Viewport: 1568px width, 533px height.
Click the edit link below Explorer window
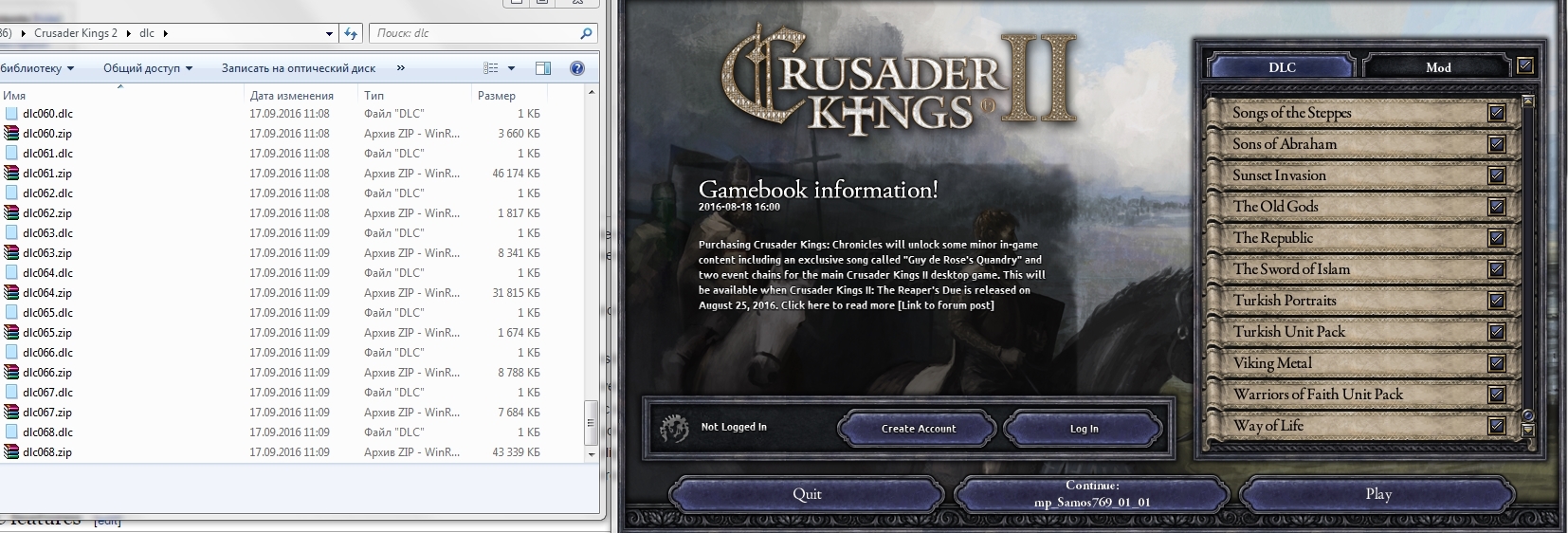point(108,521)
